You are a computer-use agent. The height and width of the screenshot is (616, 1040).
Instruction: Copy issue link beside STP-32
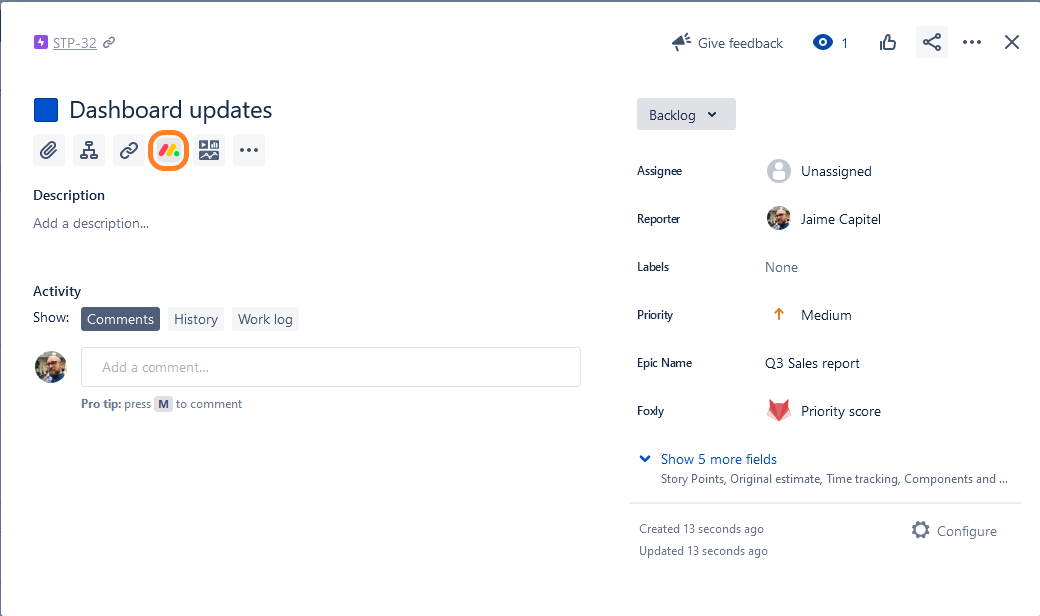point(109,42)
